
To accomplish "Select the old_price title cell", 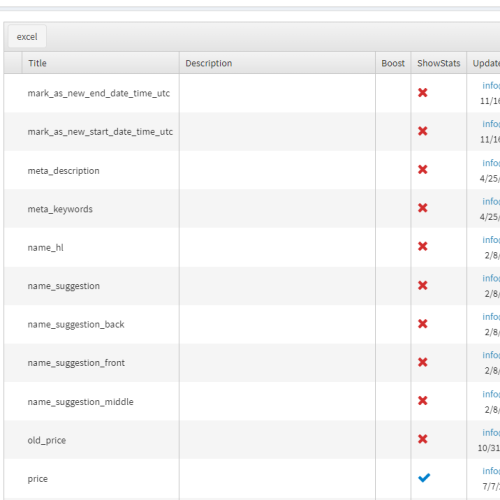I will point(92,440).
